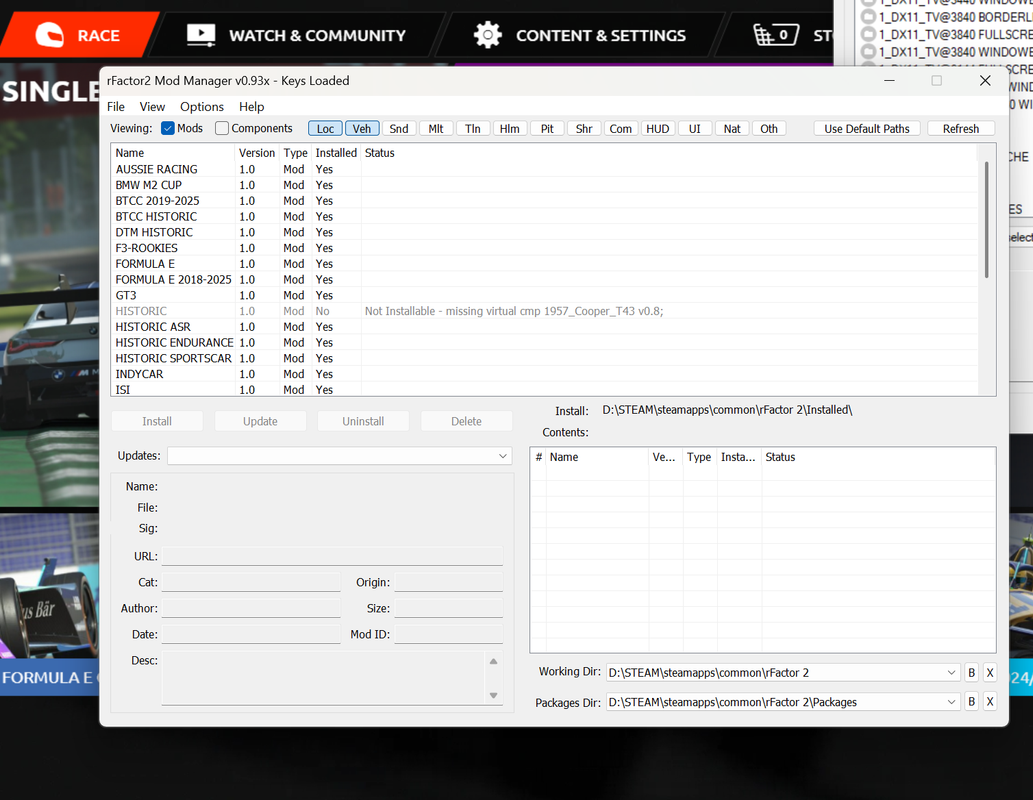This screenshot has width=1033, height=800.
Task: Close the rFactor2 Mod Manager window
Action: click(x=985, y=80)
